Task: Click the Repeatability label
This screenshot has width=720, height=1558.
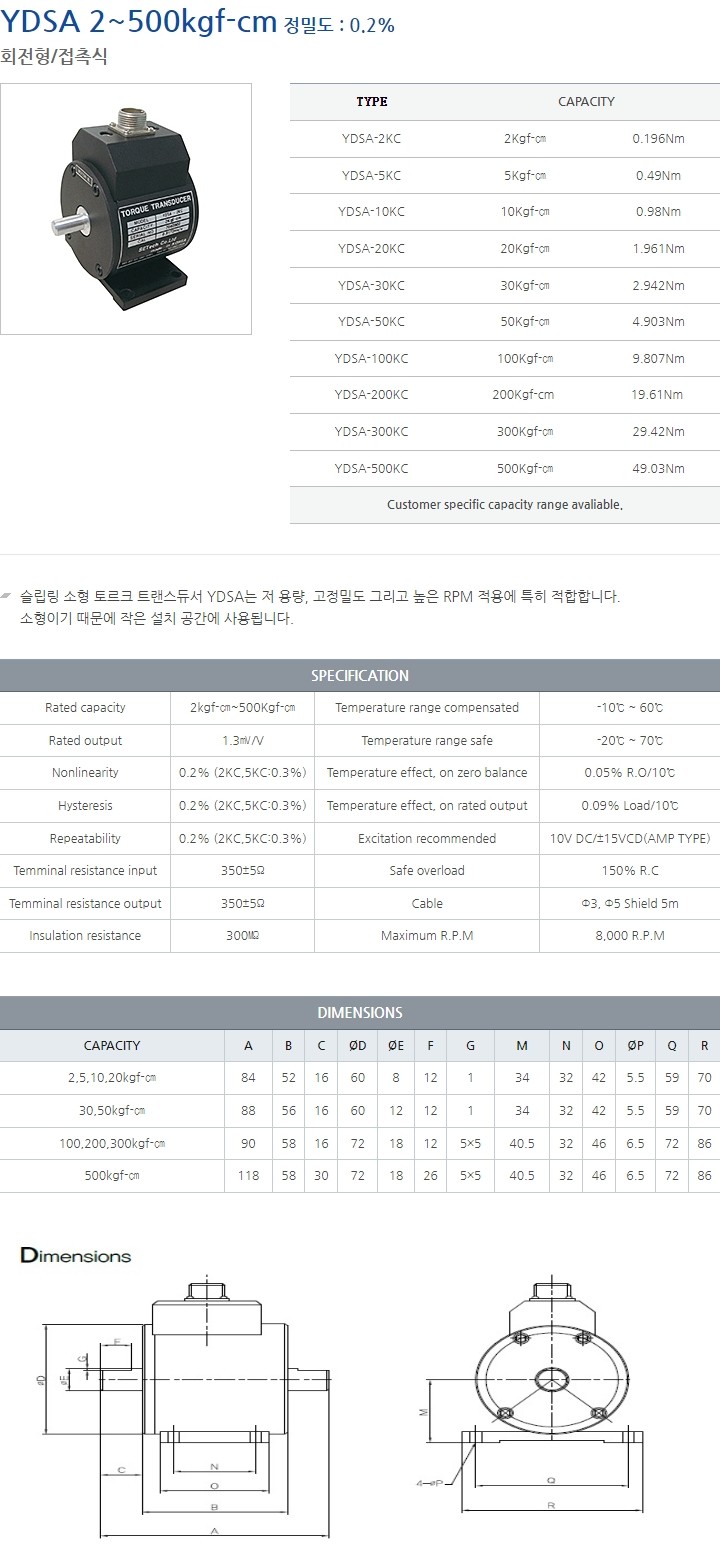Action: (85, 839)
